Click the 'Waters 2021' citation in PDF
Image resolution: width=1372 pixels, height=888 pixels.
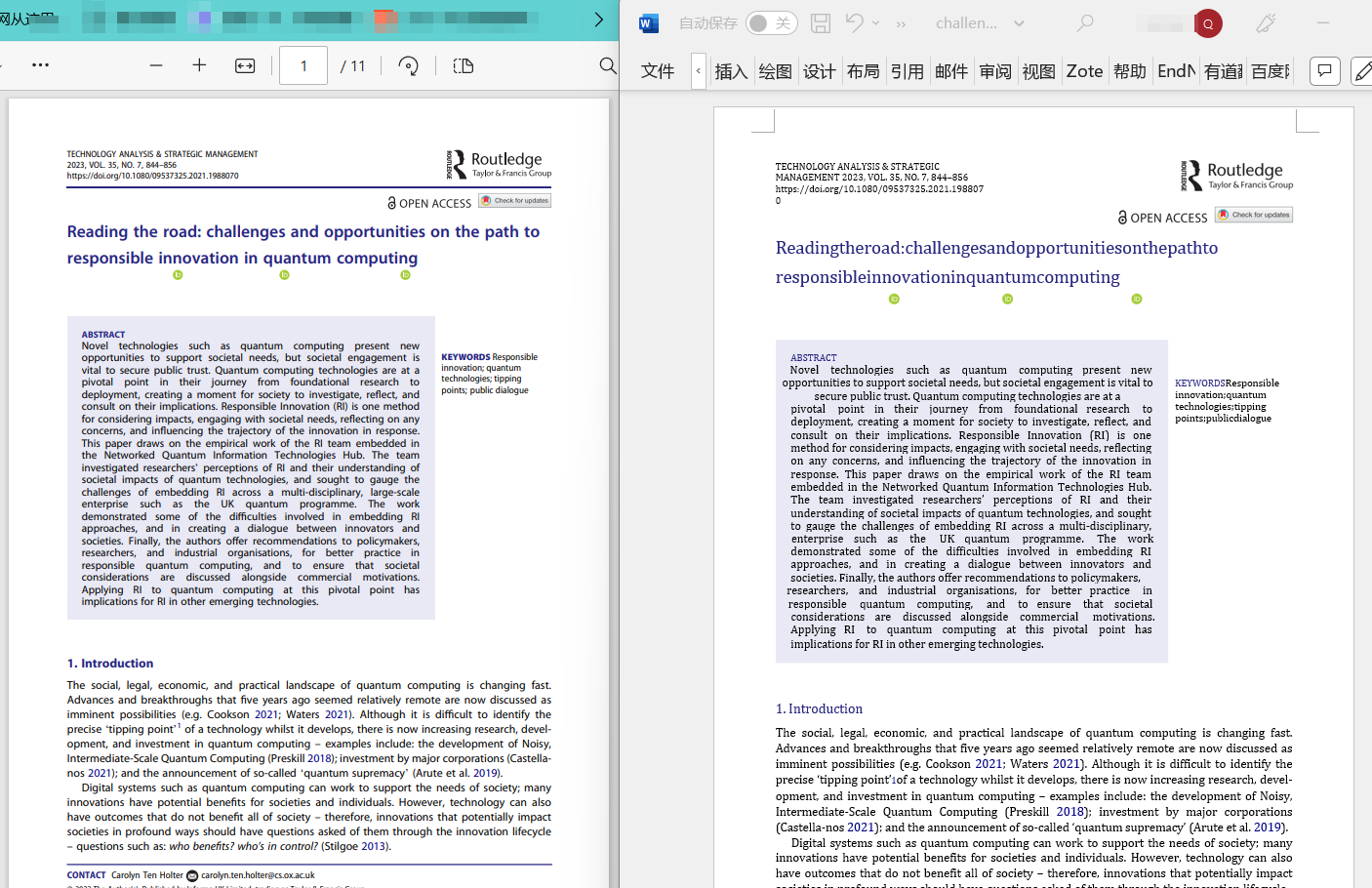click(318, 714)
